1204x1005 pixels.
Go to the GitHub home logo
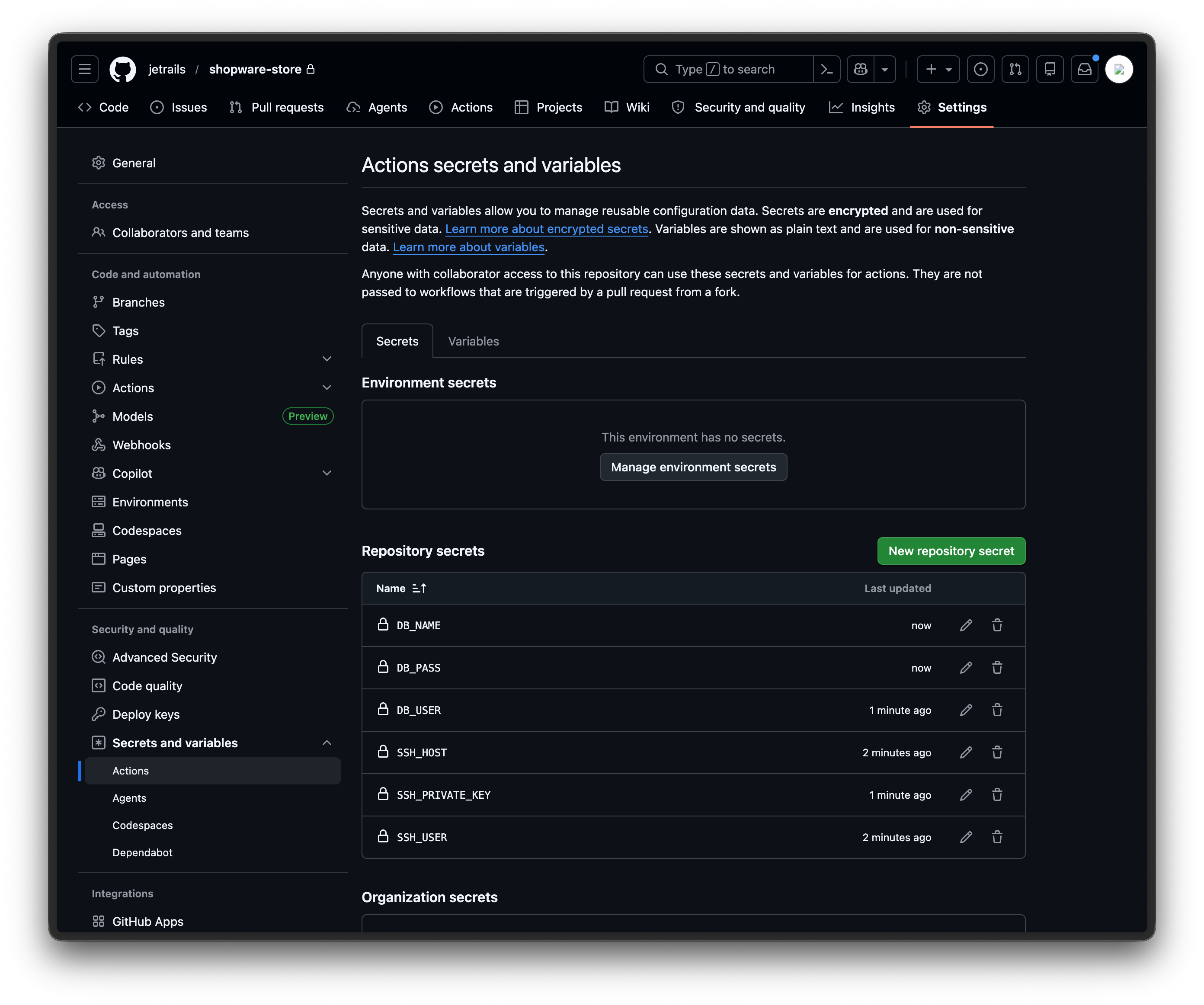coord(123,69)
